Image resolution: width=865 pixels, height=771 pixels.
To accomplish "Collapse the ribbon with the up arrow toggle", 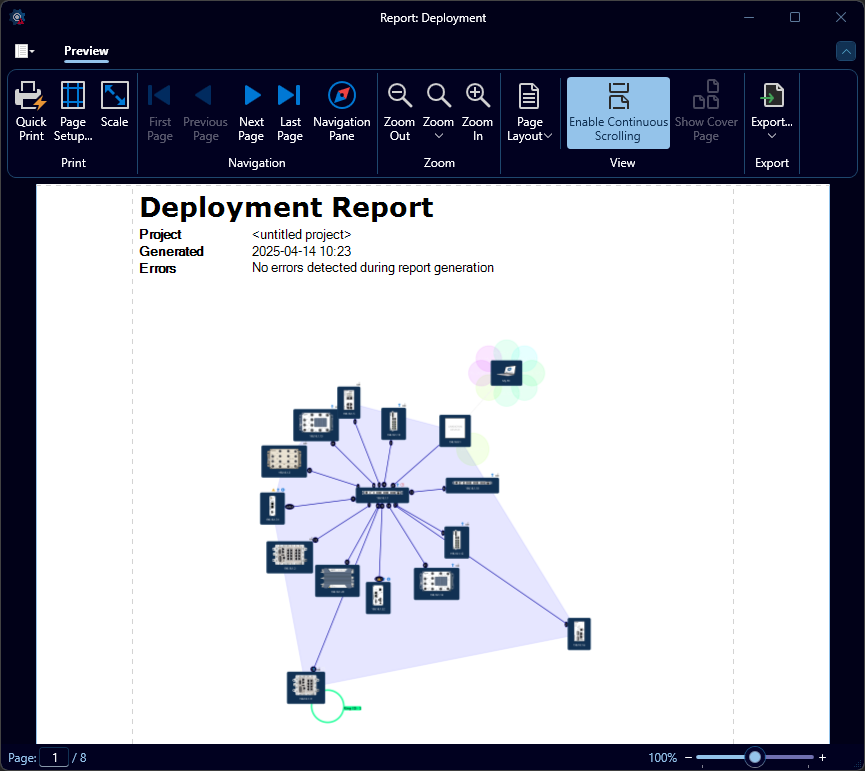I will (x=845, y=51).
